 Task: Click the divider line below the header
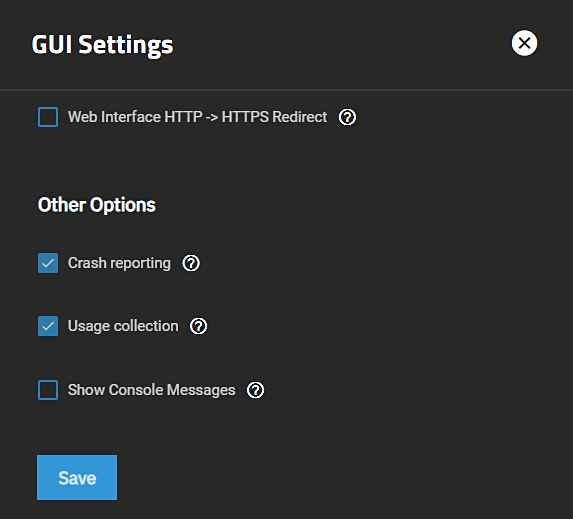click(x=286, y=90)
